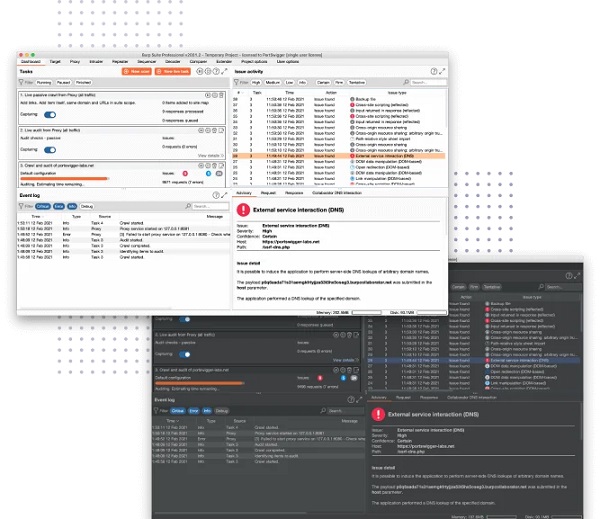Expand Event log panel in light window
600x519 pixels.
pos(224,195)
